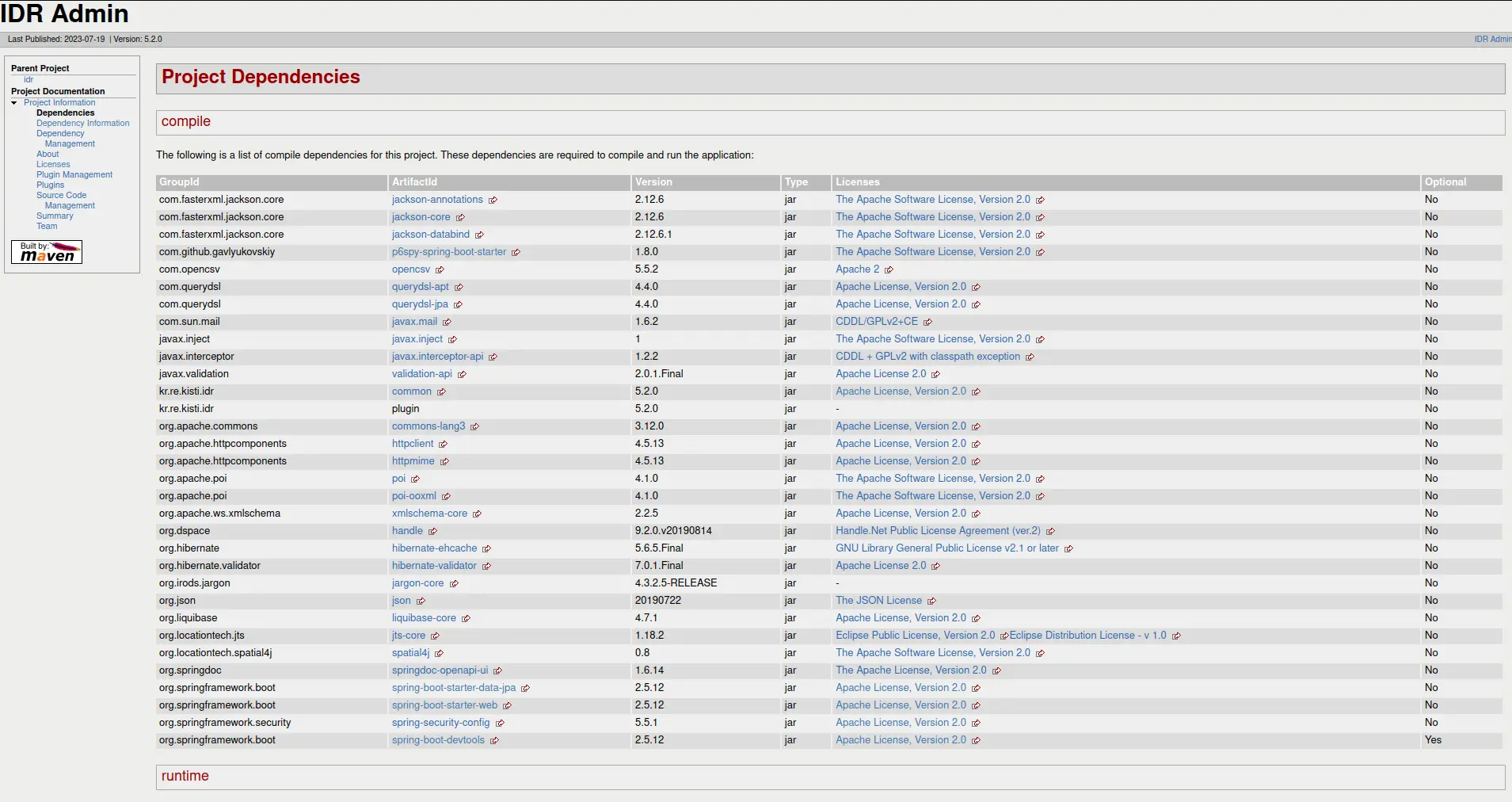Click the Built by Maven logo
This screenshot has height=802, width=1512.
coord(47,252)
